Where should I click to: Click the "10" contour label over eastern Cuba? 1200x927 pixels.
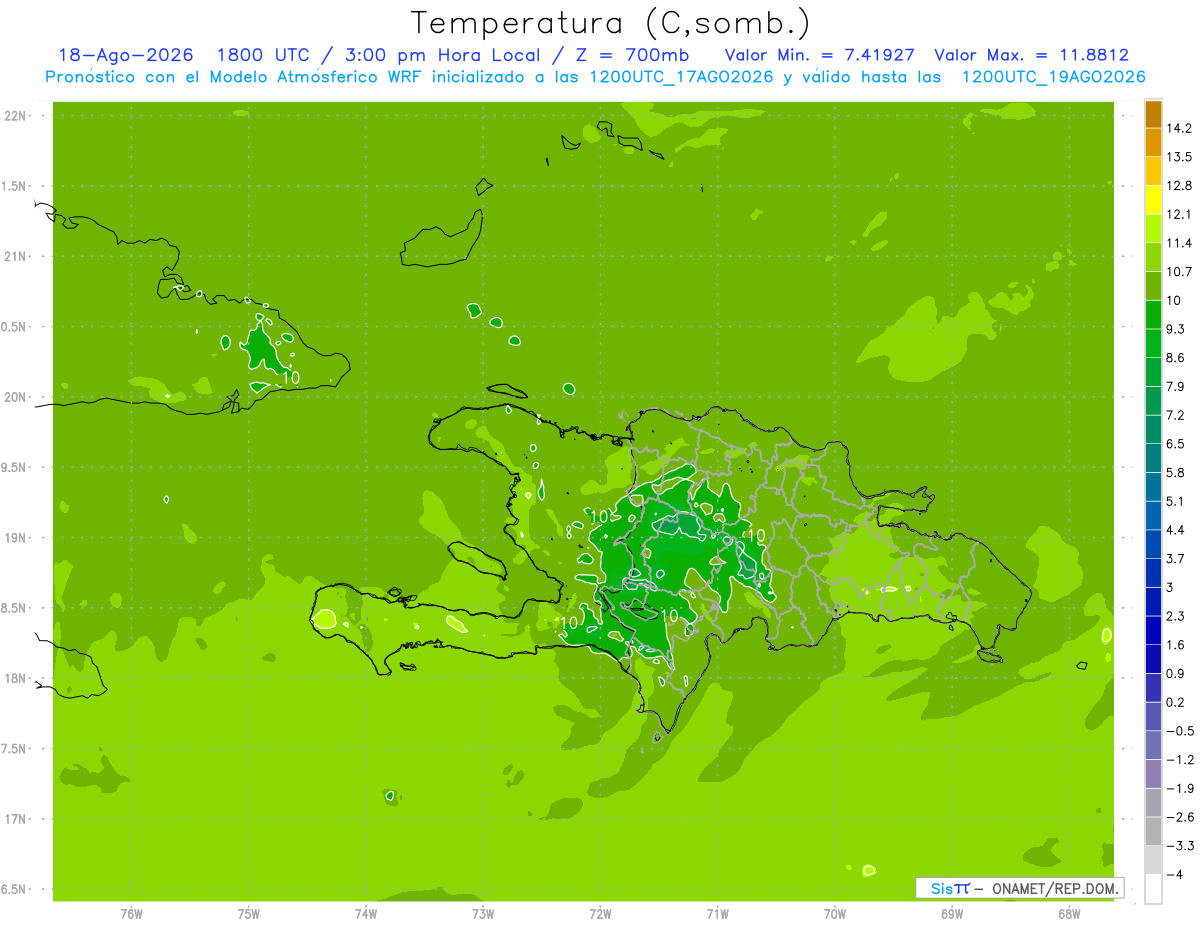coord(291,377)
